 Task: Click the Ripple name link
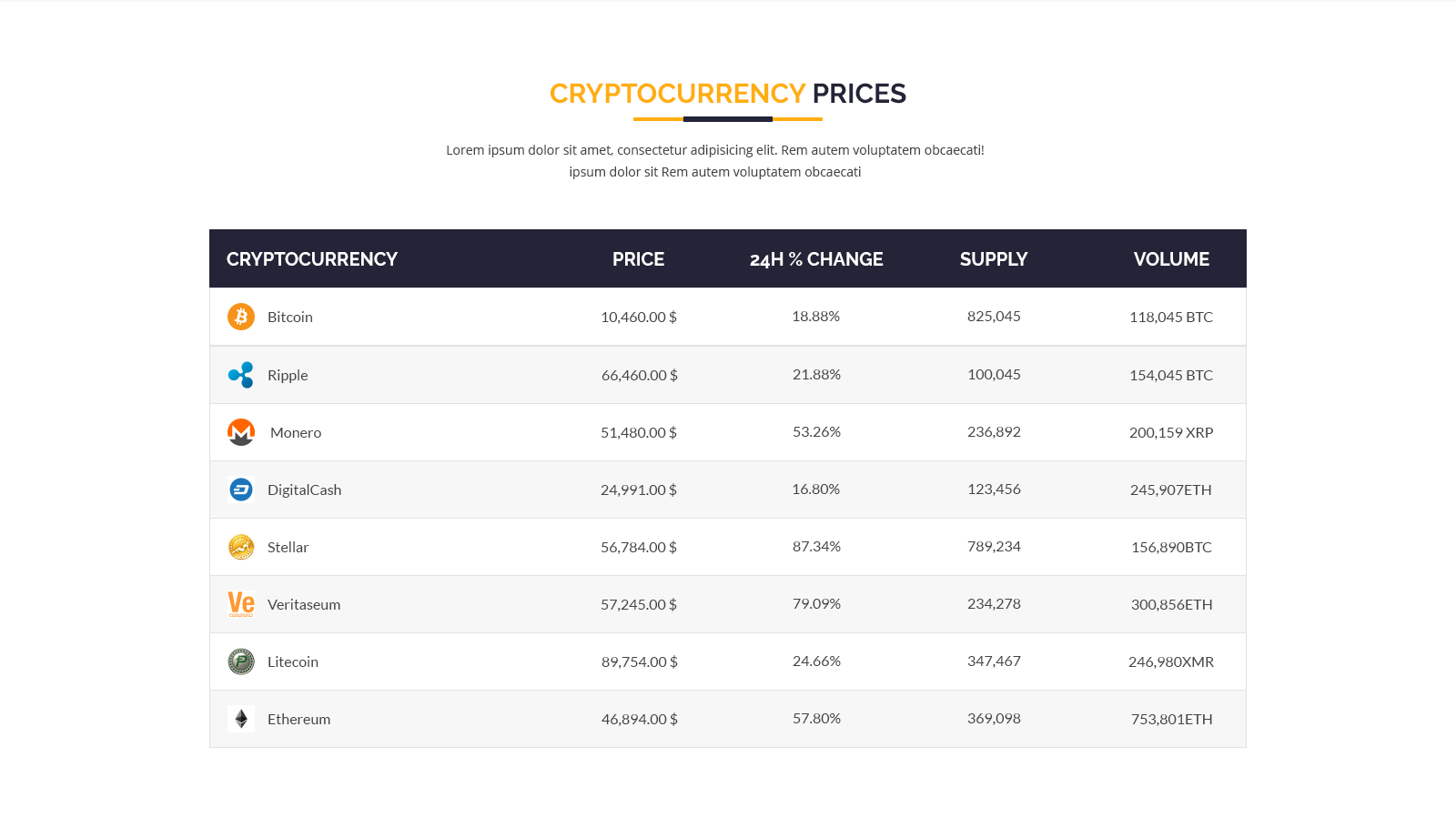(288, 374)
